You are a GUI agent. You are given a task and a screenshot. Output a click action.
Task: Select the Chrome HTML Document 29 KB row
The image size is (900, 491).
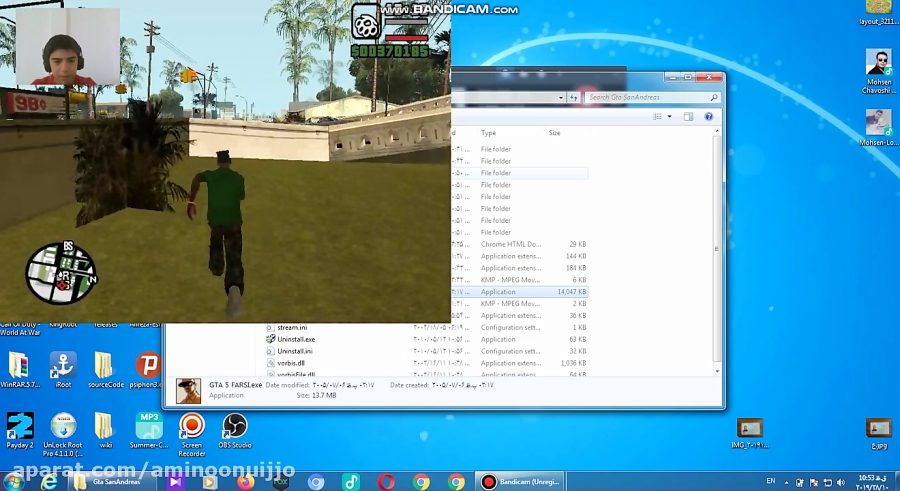(x=519, y=244)
